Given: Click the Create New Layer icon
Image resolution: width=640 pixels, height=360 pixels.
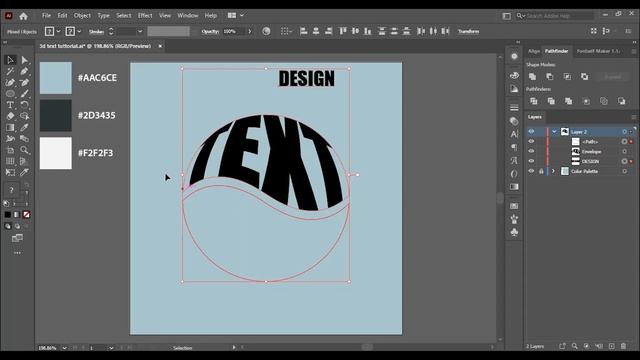Looking at the screenshot, I should pyautogui.click(x=611, y=346).
